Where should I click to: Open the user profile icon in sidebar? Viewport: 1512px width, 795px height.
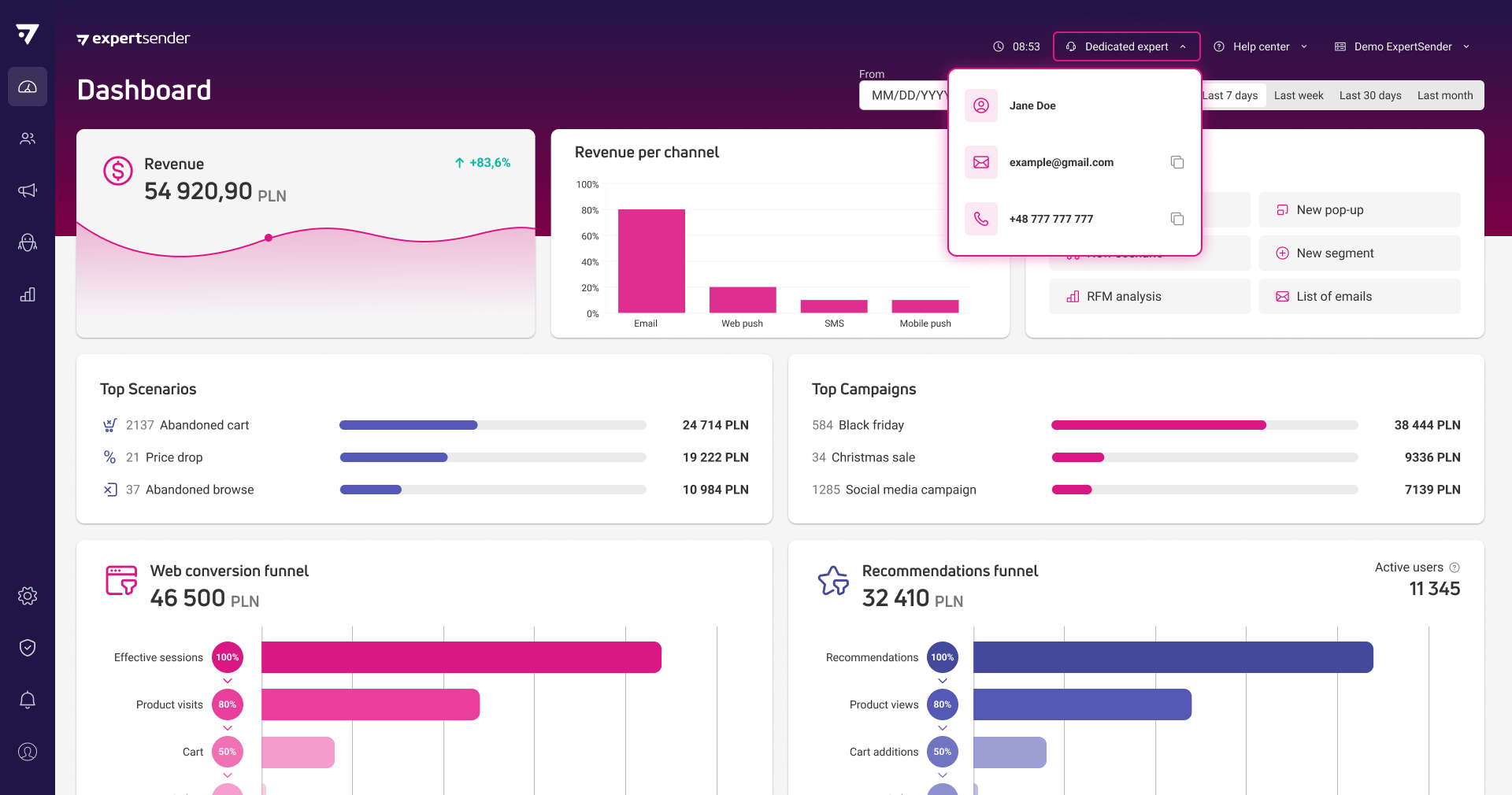coord(28,752)
